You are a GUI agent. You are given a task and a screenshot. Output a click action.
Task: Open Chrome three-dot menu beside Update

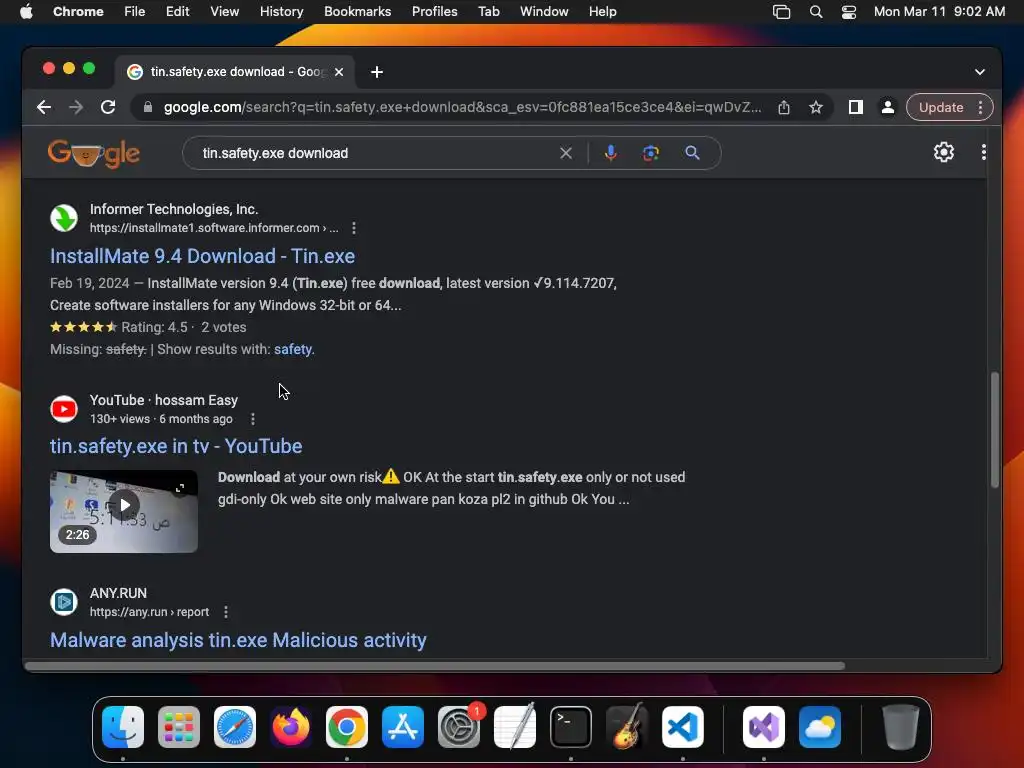coord(980,107)
